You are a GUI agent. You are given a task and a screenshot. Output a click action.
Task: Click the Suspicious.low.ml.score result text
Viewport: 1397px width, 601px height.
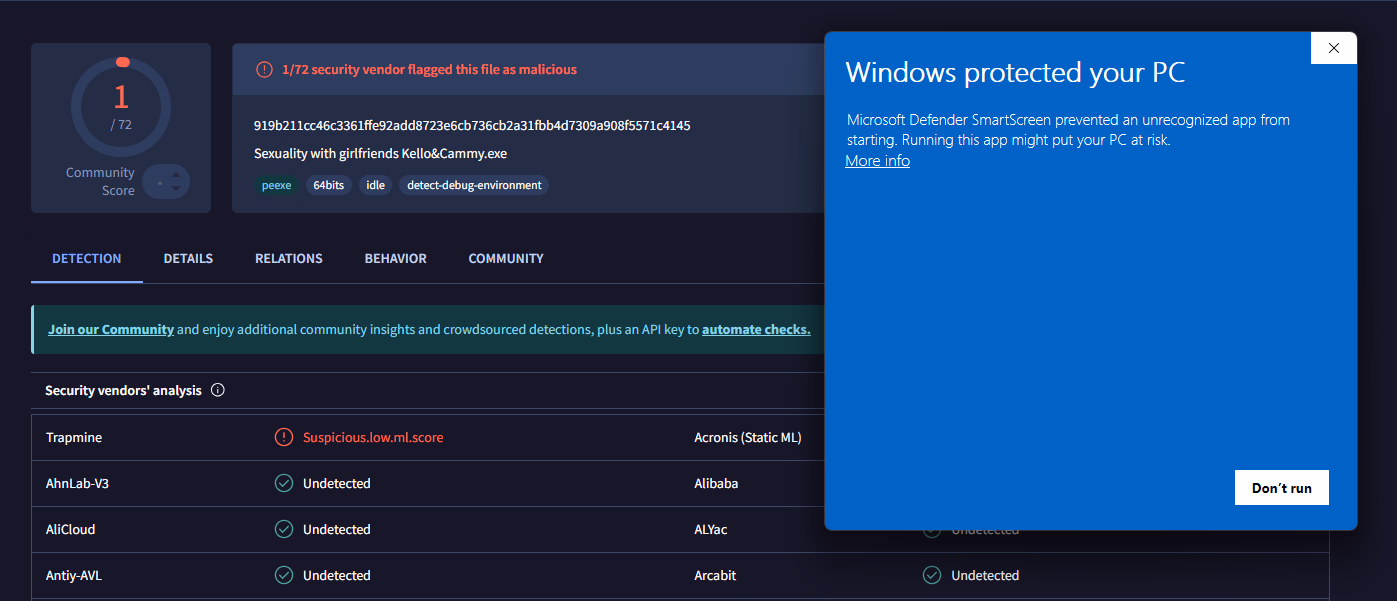pos(373,437)
